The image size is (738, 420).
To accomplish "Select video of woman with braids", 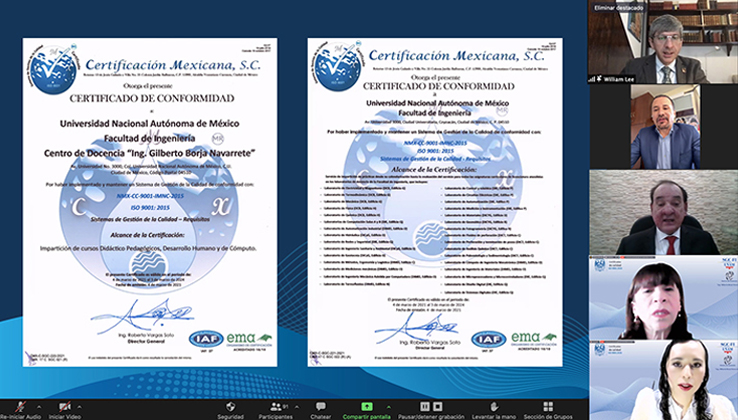I will [x=663, y=380].
